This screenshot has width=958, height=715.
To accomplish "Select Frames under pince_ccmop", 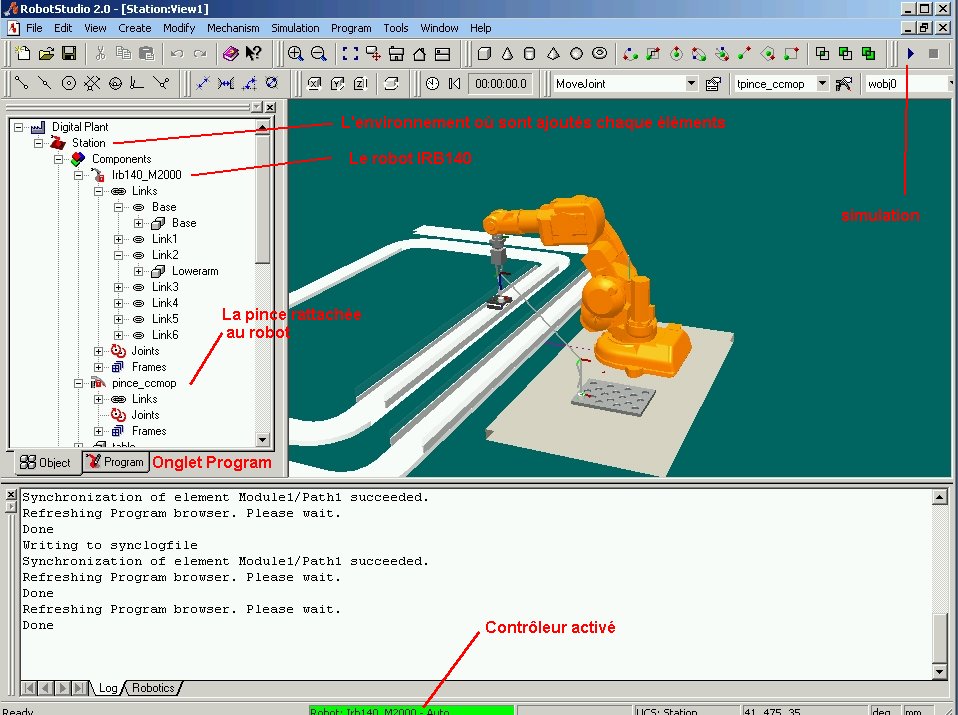I will [x=149, y=431].
